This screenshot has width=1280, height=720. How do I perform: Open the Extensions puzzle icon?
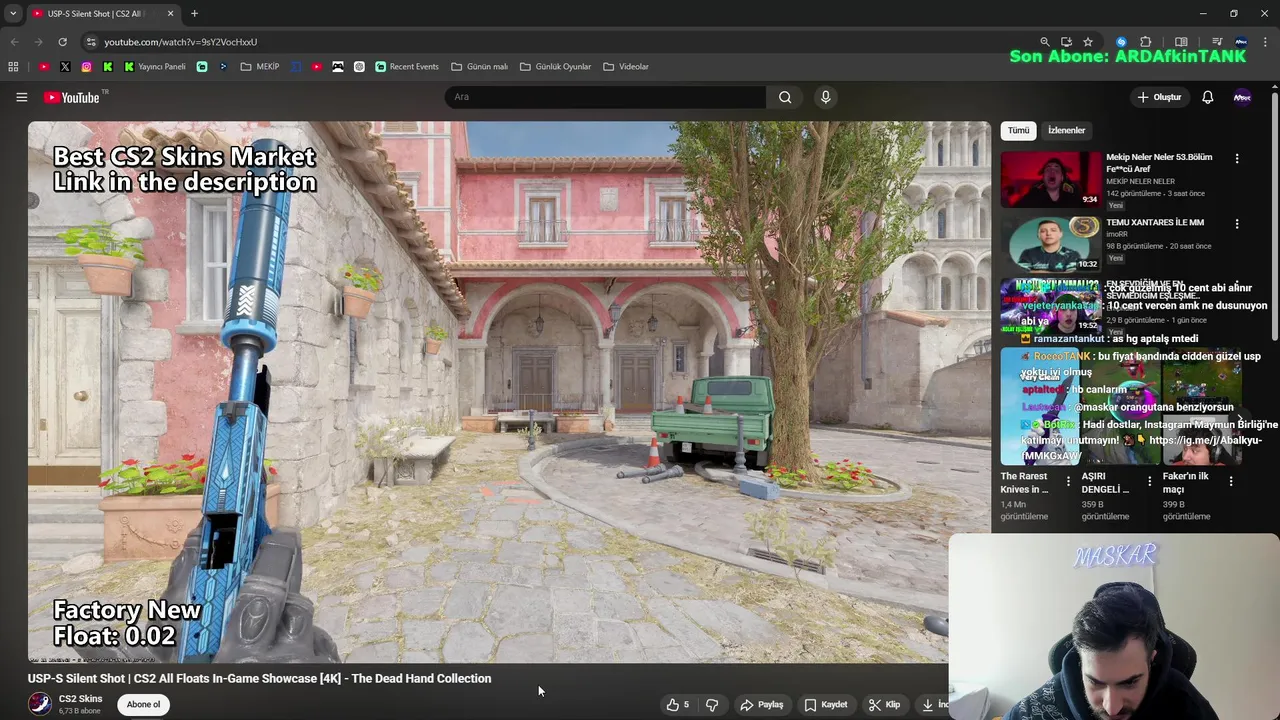tap(1146, 42)
